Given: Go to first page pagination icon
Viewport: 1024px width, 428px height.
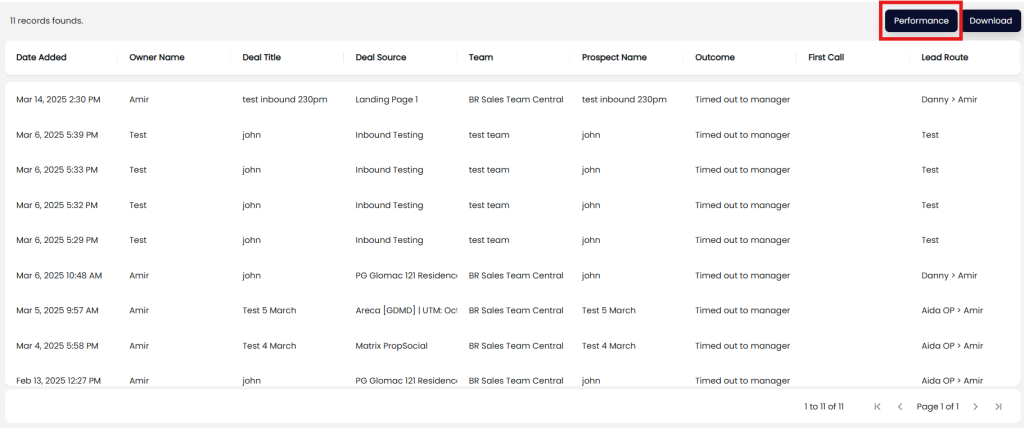Looking at the screenshot, I should (x=877, y=407).
